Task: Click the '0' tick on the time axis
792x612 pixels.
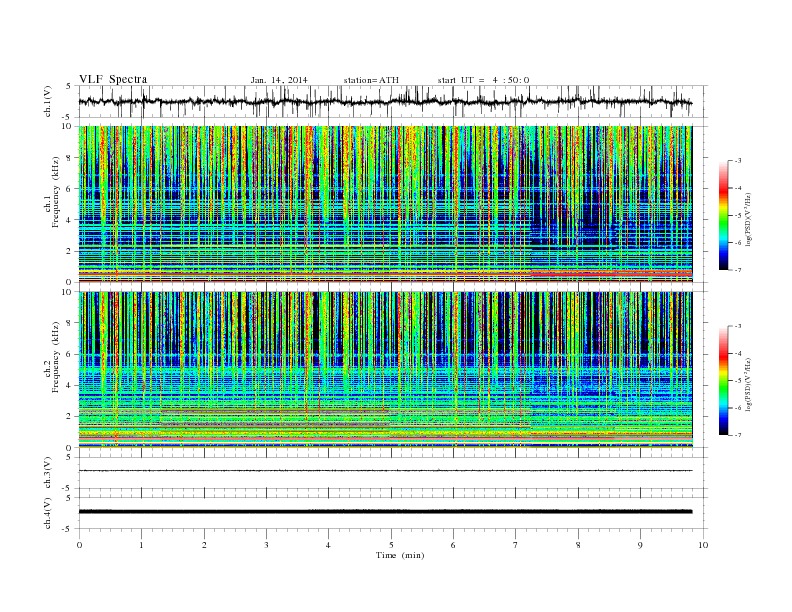Action: 79,545
